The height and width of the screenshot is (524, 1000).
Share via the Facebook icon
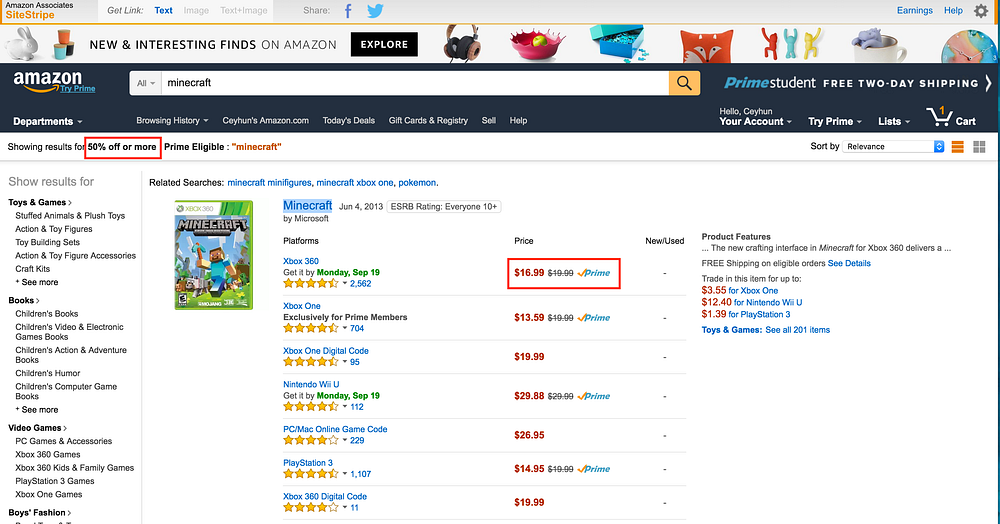[x=348, y=11]
